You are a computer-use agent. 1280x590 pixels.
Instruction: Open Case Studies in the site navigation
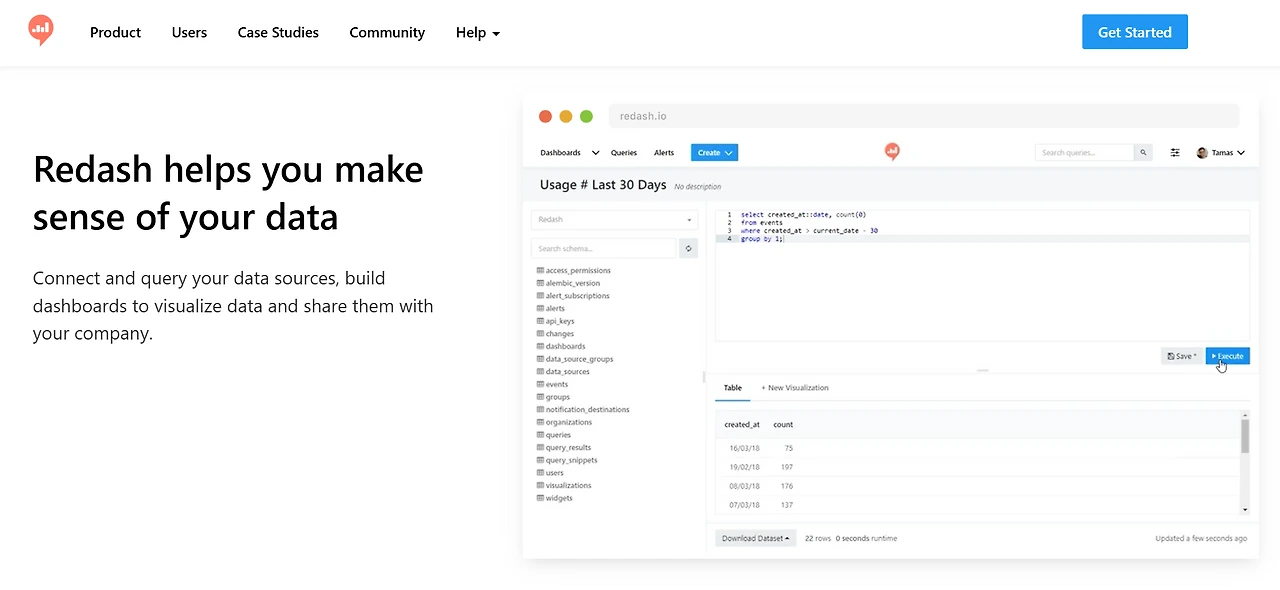pos(278,32)
